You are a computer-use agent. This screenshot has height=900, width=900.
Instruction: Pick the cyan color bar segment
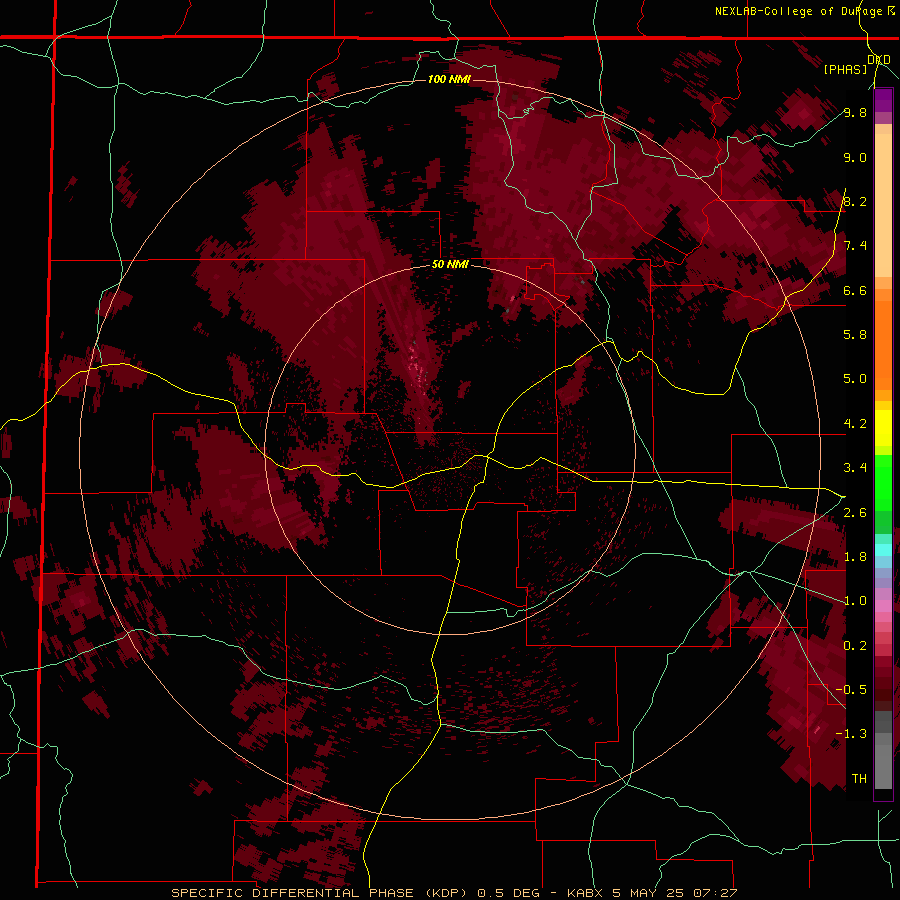pos(883,550)
